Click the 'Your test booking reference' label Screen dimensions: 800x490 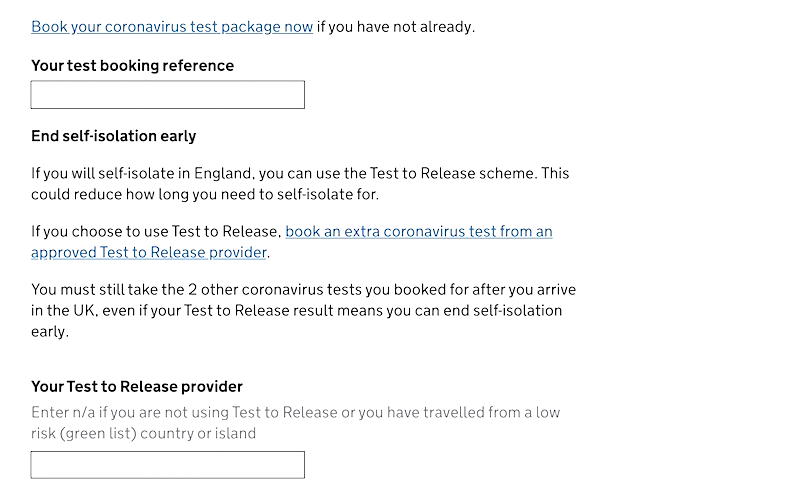[132, 66]
